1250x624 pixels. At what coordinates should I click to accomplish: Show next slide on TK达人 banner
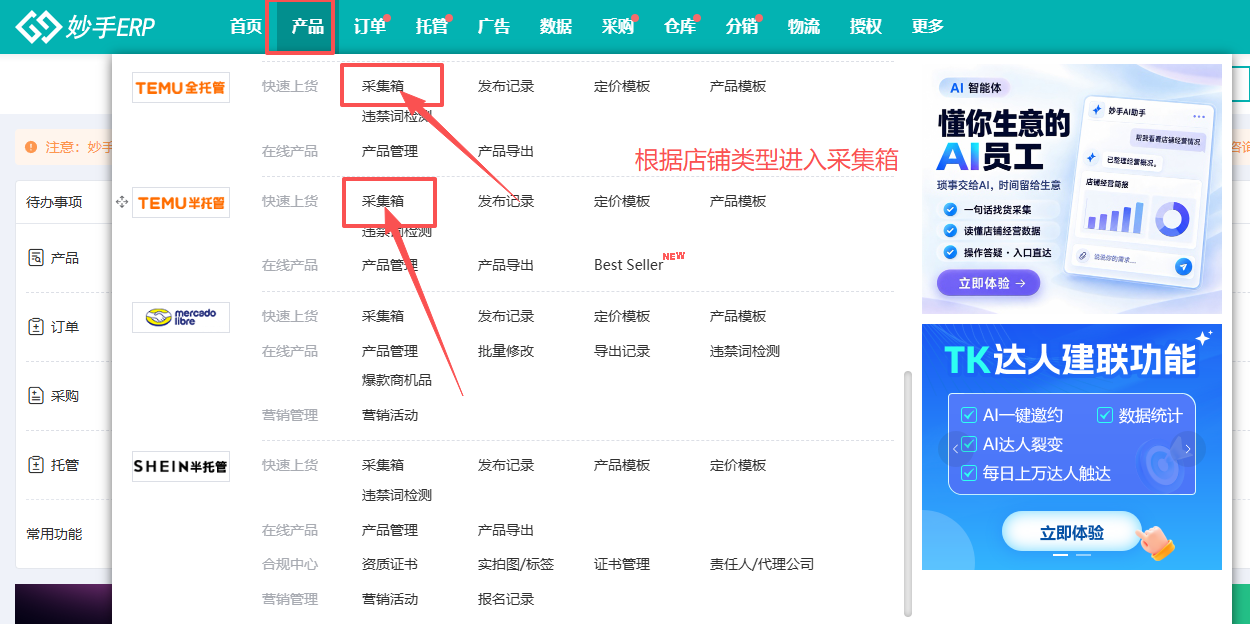tap(1188, 448)
